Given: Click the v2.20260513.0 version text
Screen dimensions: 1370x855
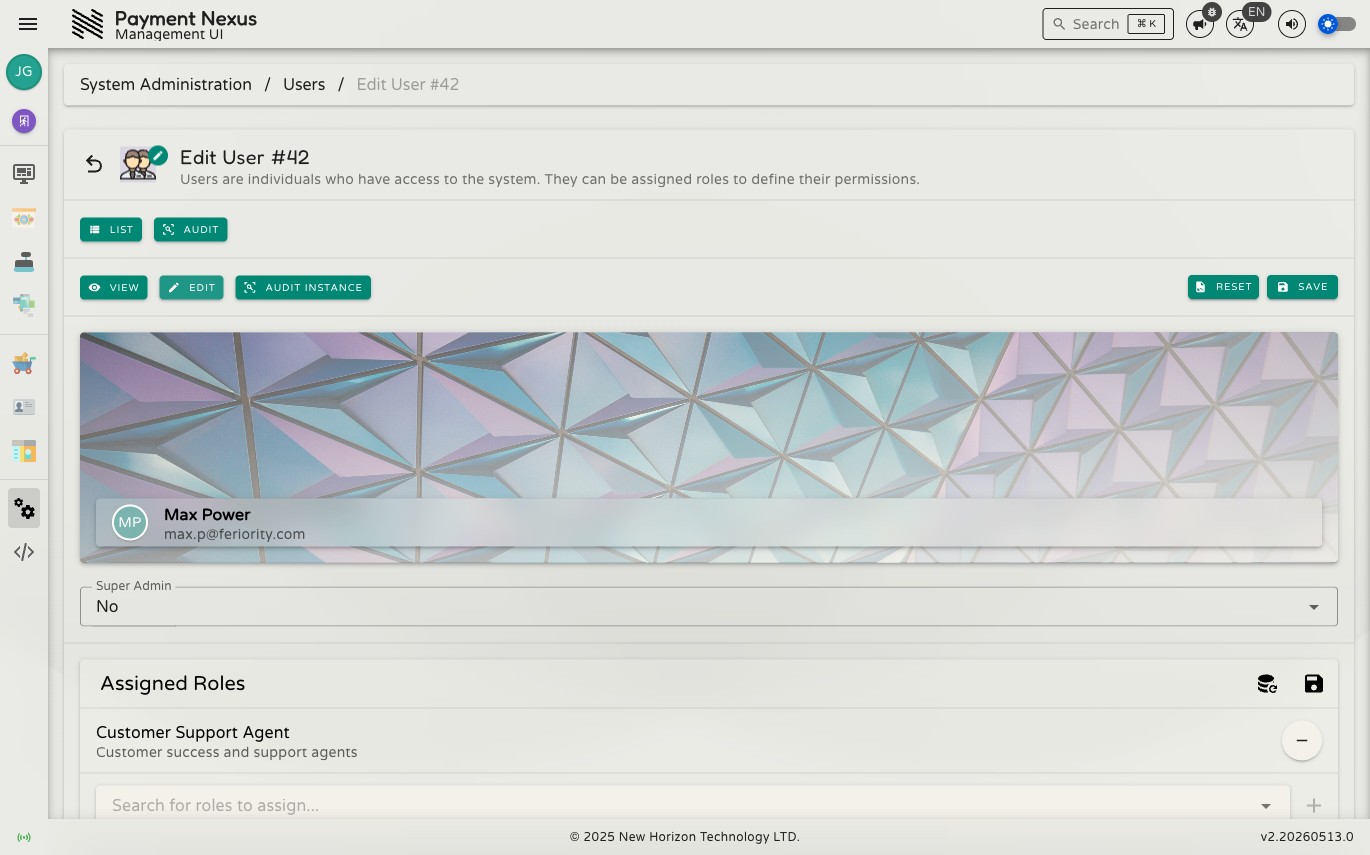Looking at the screenshot, I should pos(1307,837).
